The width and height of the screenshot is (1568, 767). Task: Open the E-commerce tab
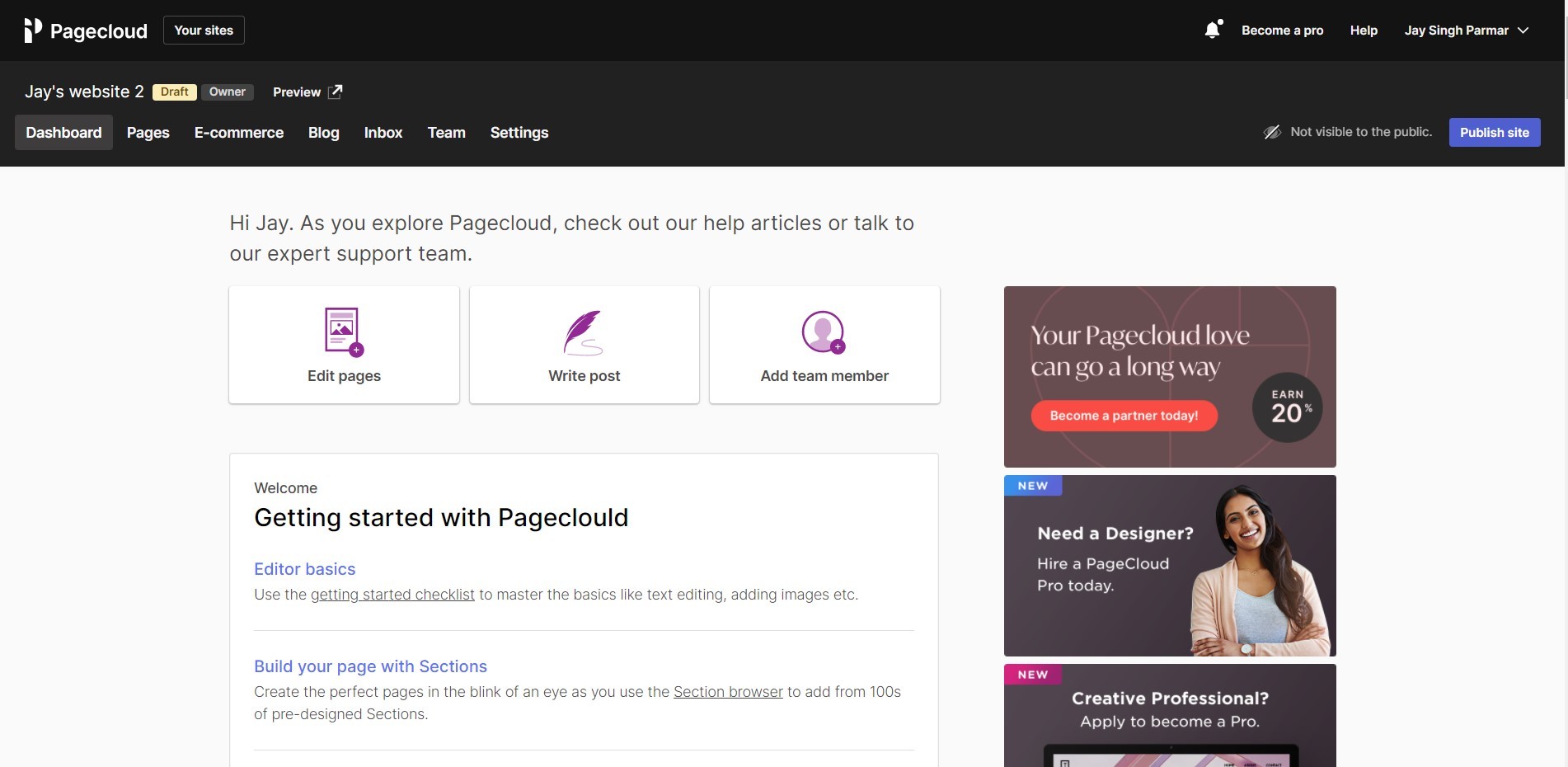coord(239,133)
